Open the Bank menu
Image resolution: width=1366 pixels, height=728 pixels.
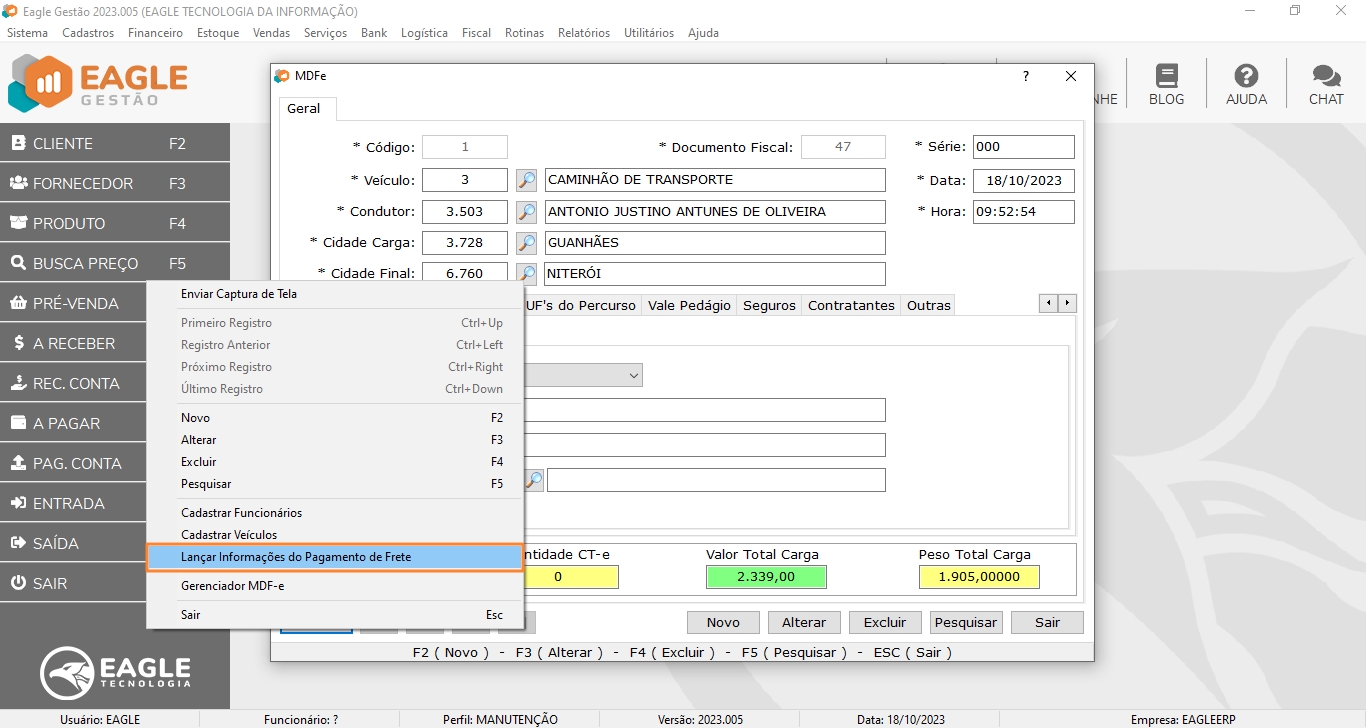coord(374,33)
